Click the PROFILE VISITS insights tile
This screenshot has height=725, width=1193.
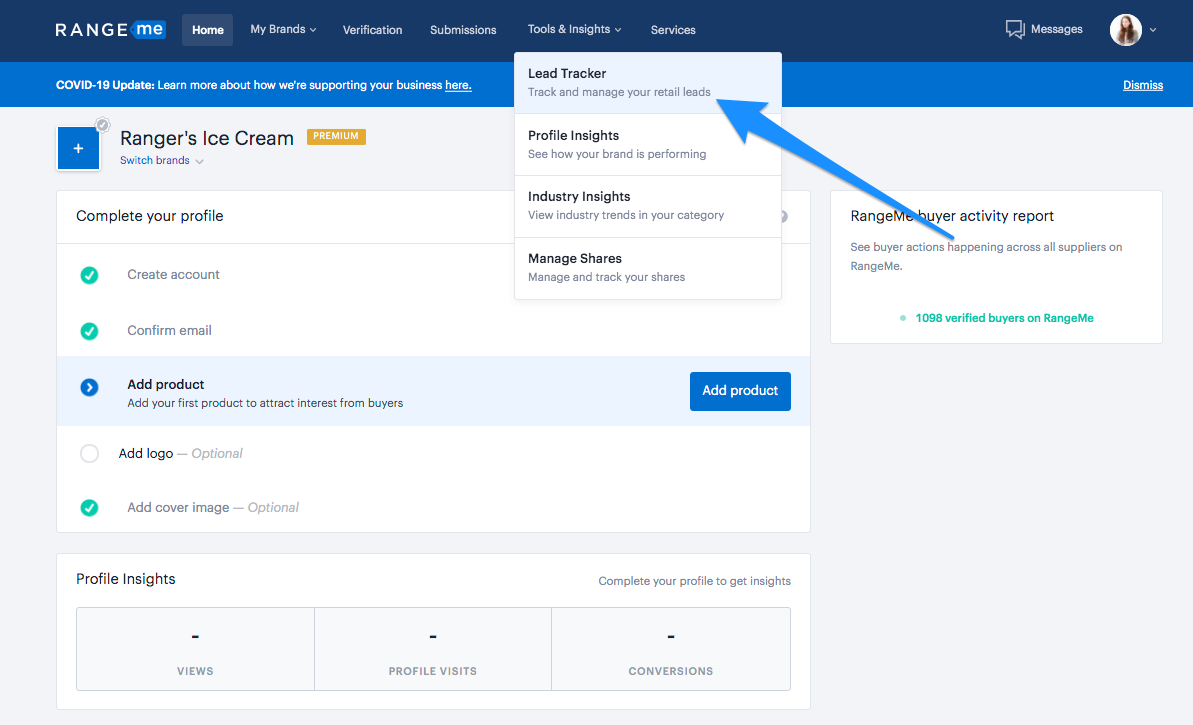tap(433, 649)
